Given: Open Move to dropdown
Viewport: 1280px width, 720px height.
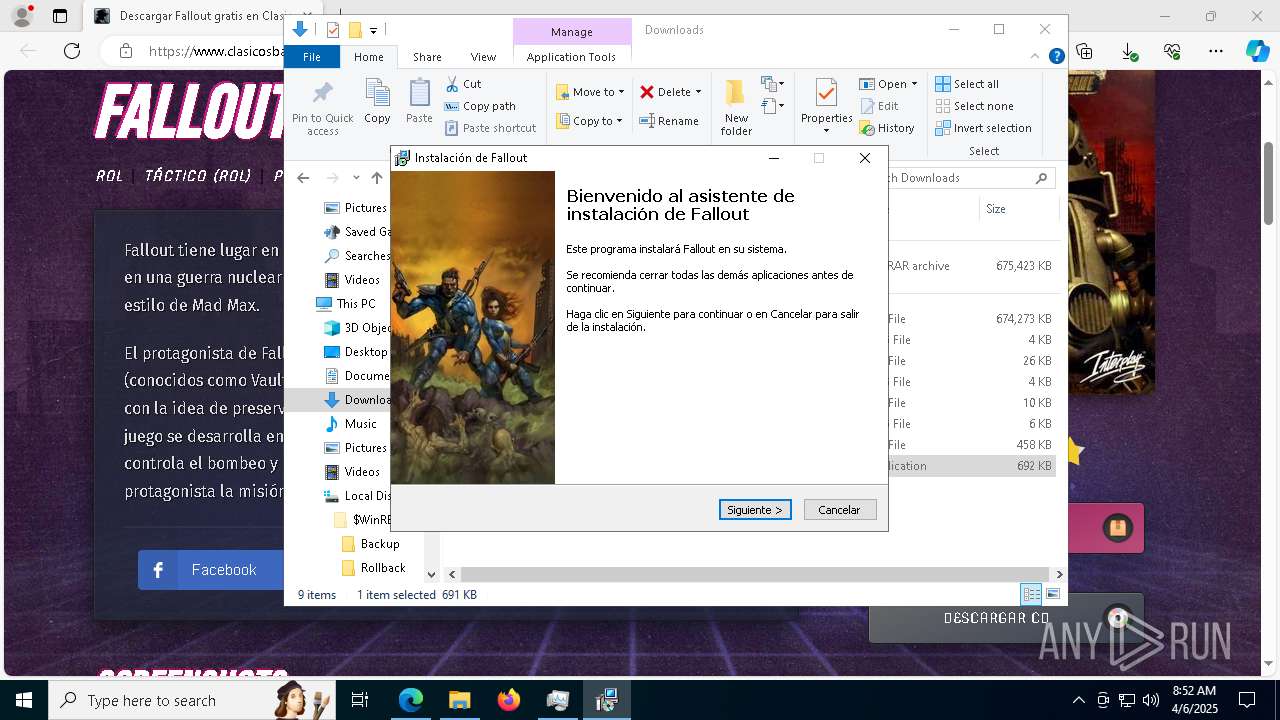Looking at the screenshot, I should click(590, 92).
